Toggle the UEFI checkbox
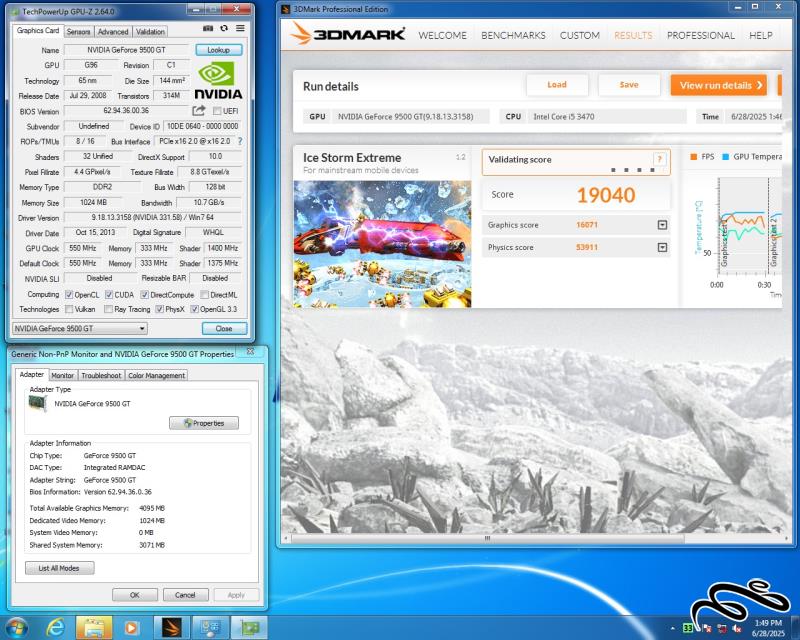This screenshot has height=640, width=800. click(217, 111)
